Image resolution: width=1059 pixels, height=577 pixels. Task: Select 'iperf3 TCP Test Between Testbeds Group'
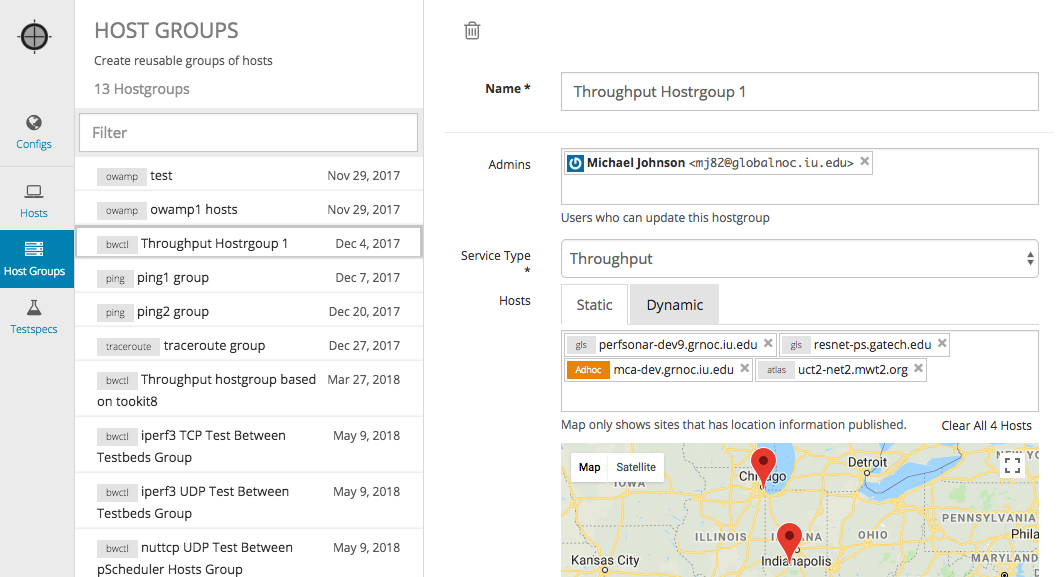pos(249,446)
